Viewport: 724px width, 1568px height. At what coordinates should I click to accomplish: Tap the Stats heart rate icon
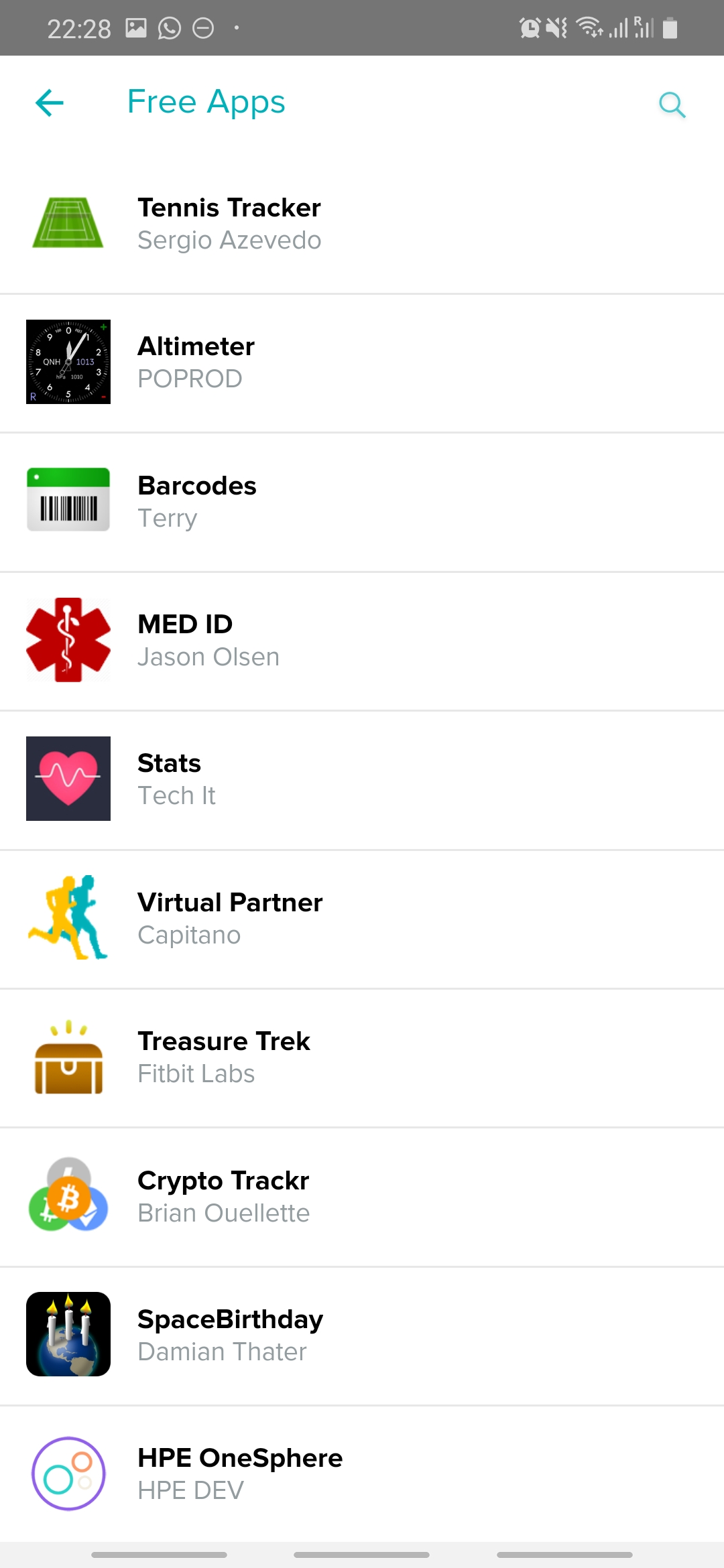coord(68,779)
